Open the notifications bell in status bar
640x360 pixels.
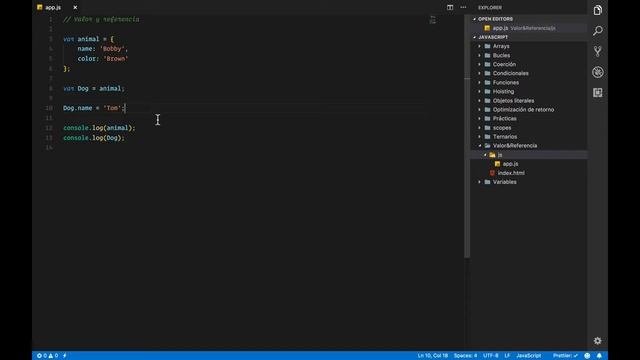599,356
